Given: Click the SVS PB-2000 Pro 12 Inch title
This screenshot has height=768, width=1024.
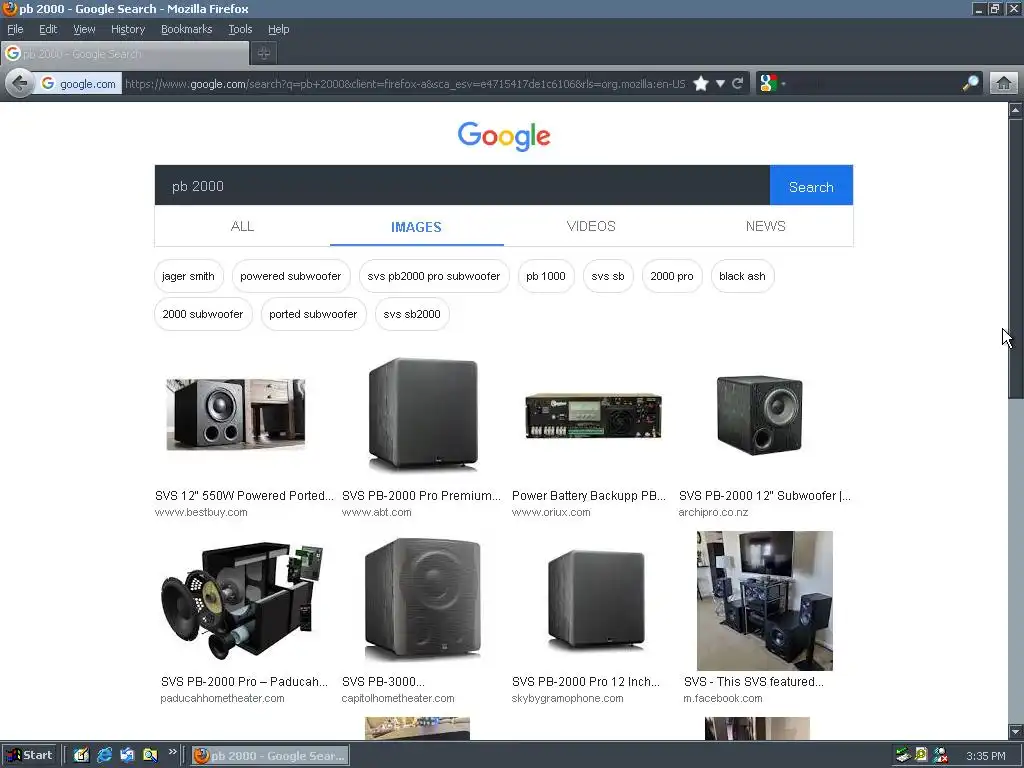Looking at the screenshot, I should tap(586, 681).
